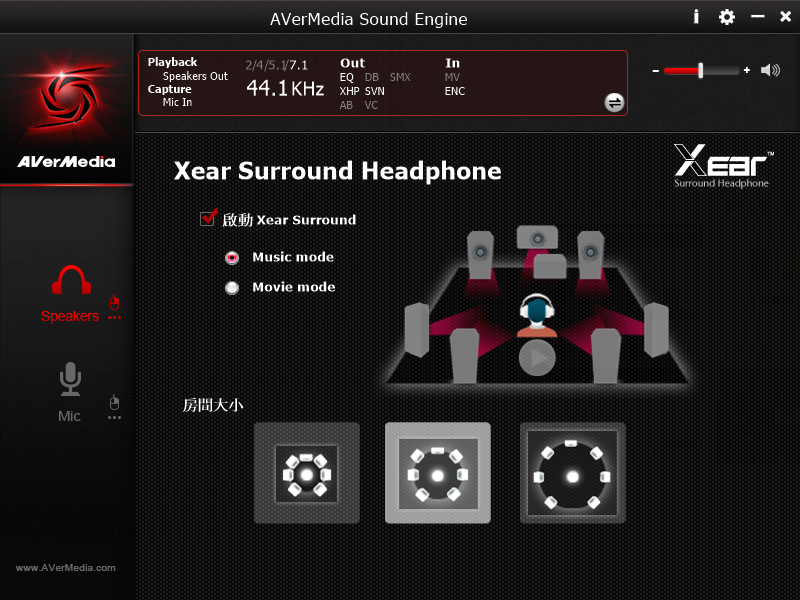Open the Mic mouse options icon

[115, 402]
